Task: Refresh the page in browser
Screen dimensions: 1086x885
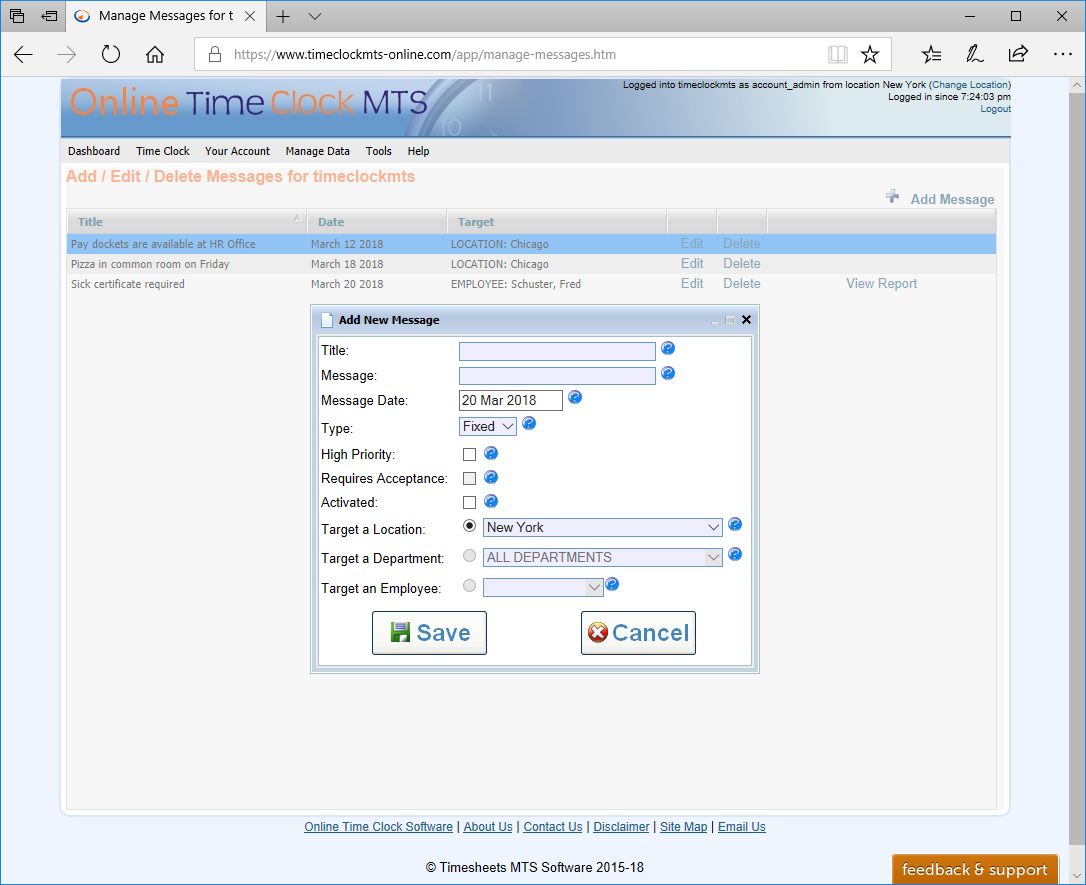Action: point(111,54)
